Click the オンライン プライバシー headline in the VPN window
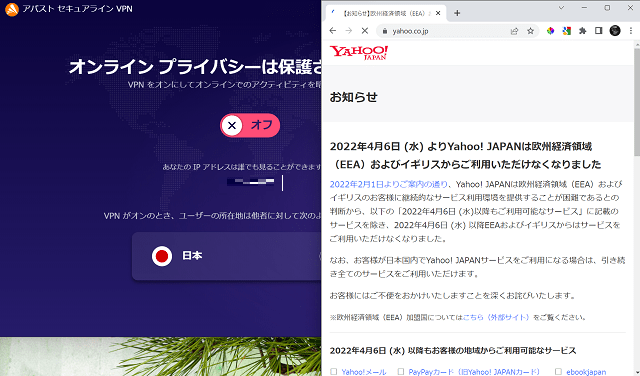This screenshot has width=640, height=376. coord(195,67)
